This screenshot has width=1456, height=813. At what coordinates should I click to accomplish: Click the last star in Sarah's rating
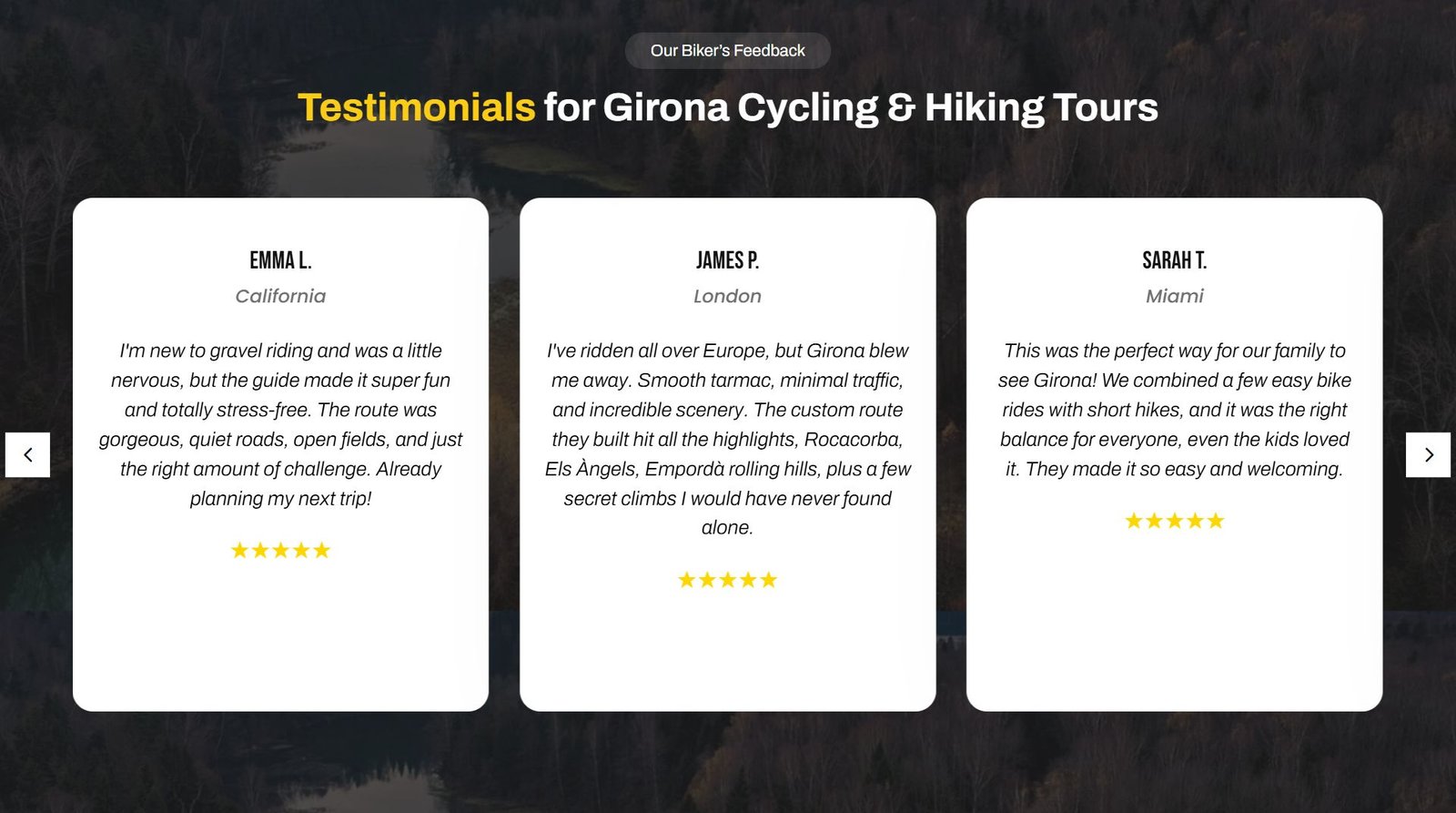1216,521
